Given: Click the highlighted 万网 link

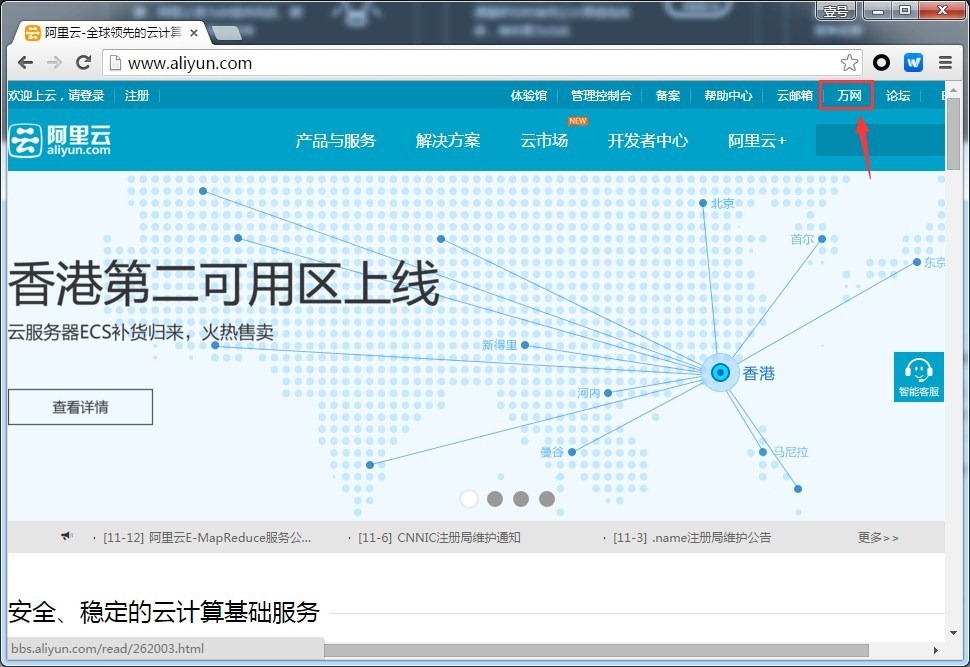Looking at the screenshot, I should click(x=846, y=95).
